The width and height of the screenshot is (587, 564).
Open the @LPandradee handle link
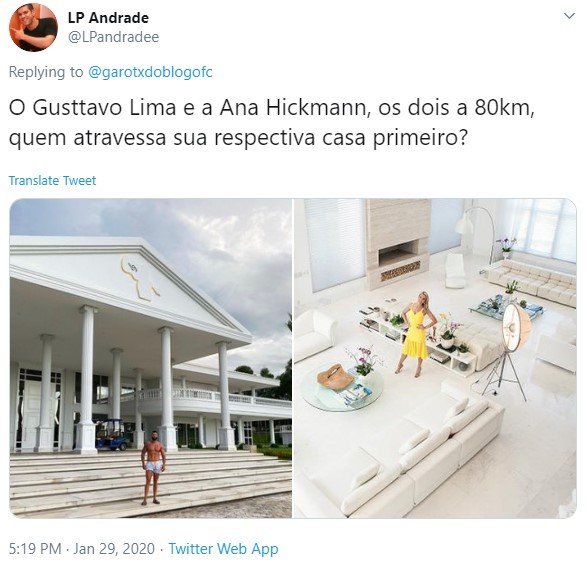point(113,37)
